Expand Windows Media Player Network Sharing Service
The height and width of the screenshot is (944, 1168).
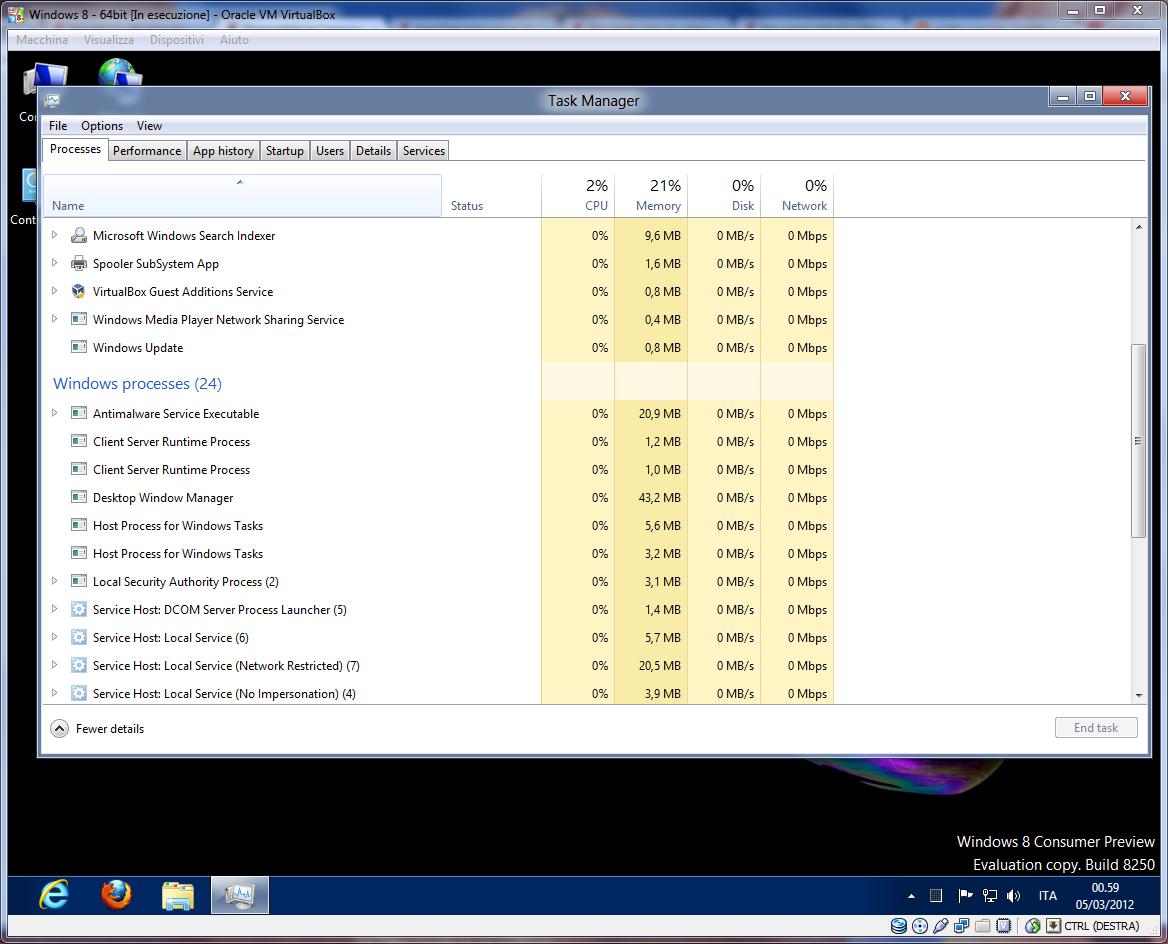(54, 319)
